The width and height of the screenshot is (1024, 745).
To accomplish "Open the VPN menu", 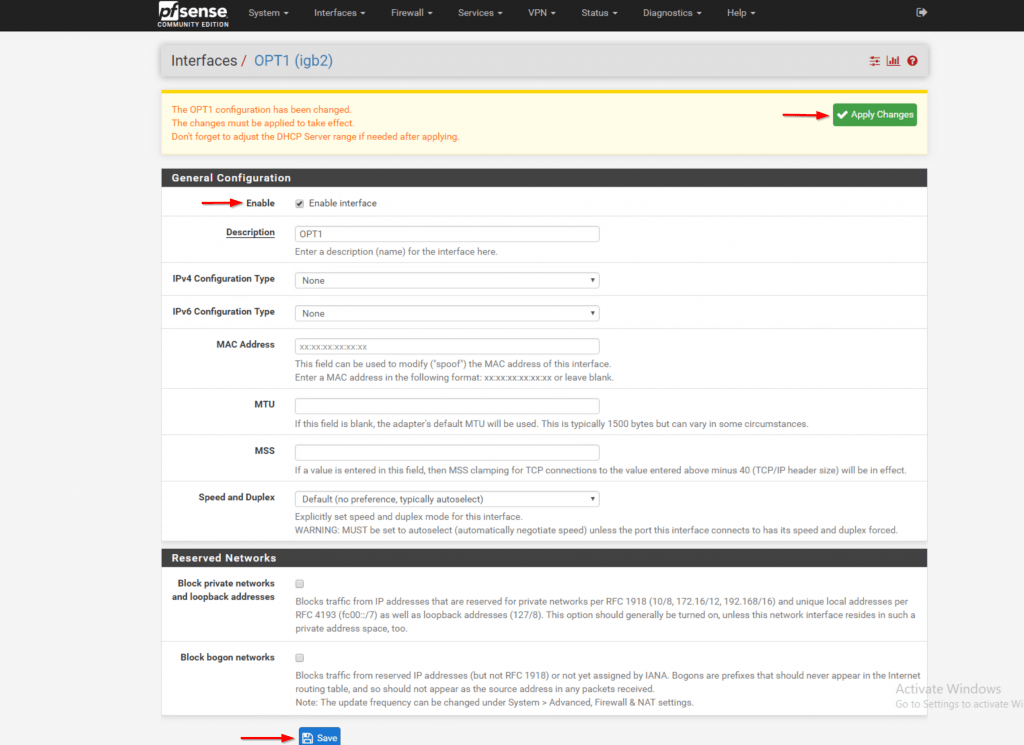I will 543,13.
